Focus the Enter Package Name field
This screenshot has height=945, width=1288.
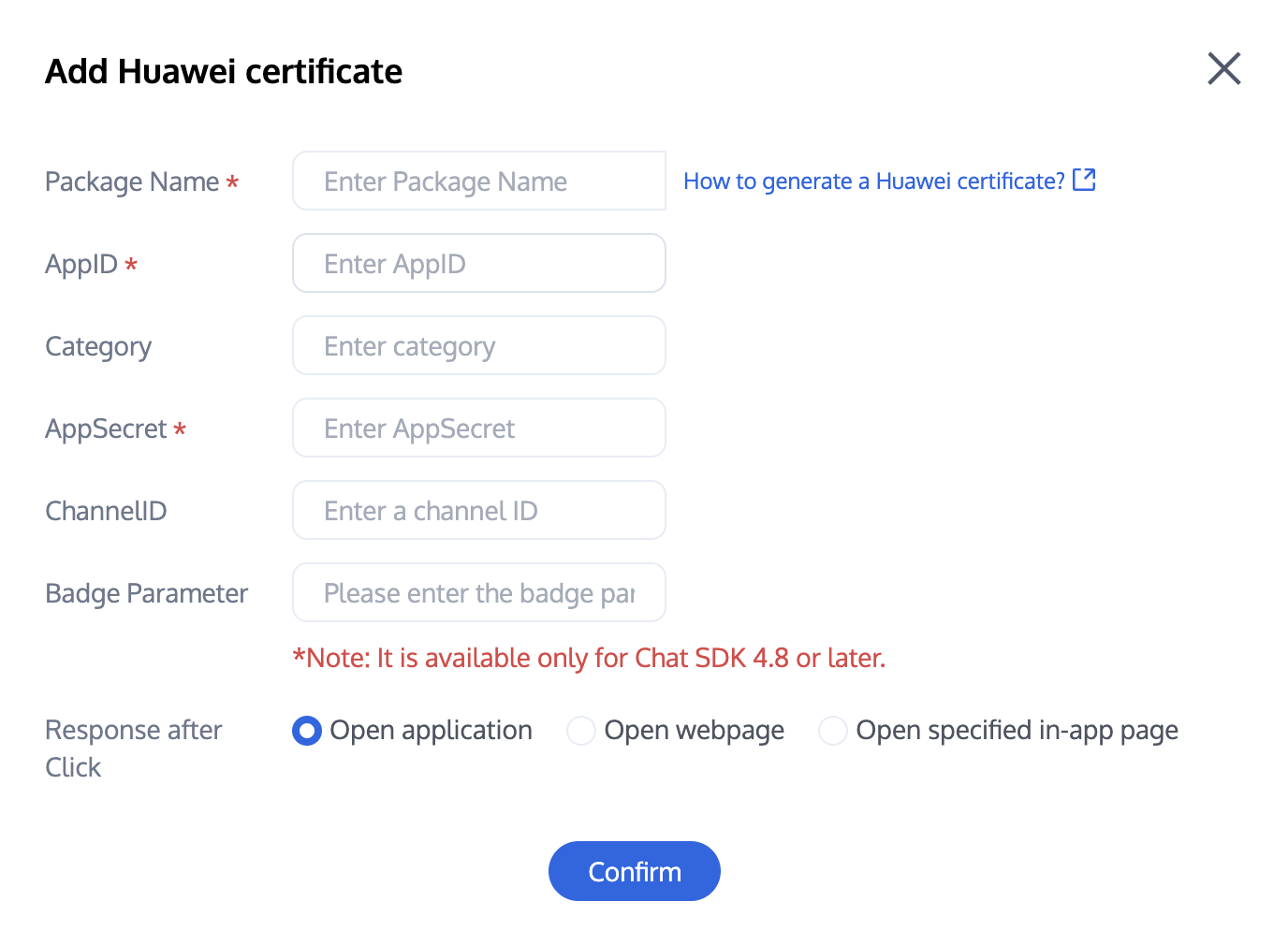point(478,181)
